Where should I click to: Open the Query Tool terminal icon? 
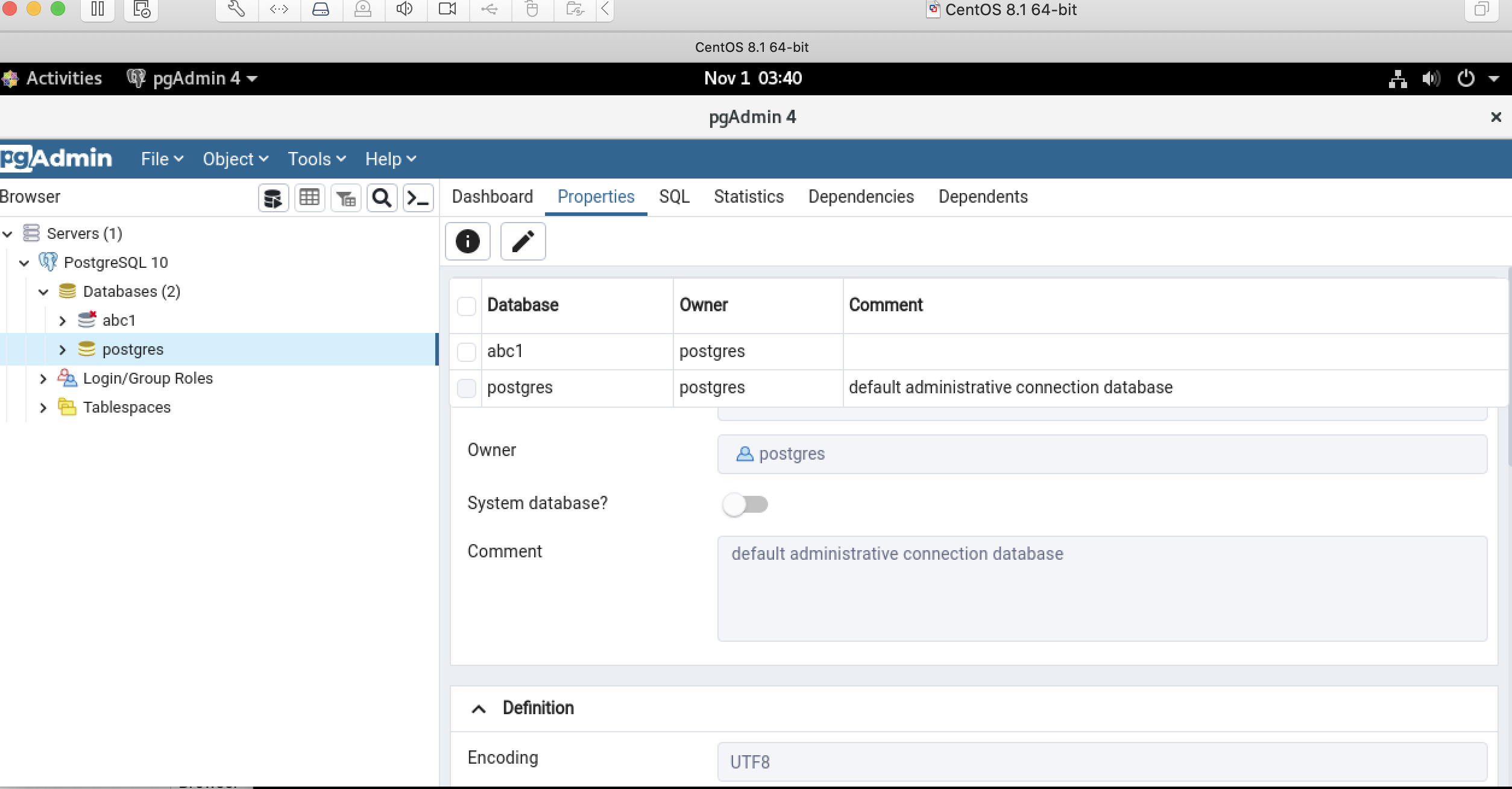click(418, 197)
